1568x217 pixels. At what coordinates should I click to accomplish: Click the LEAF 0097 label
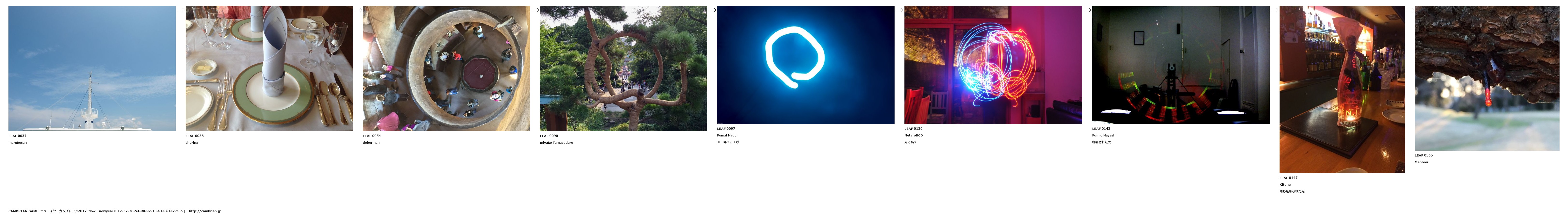pyautogui.click(x=726, y=129)
